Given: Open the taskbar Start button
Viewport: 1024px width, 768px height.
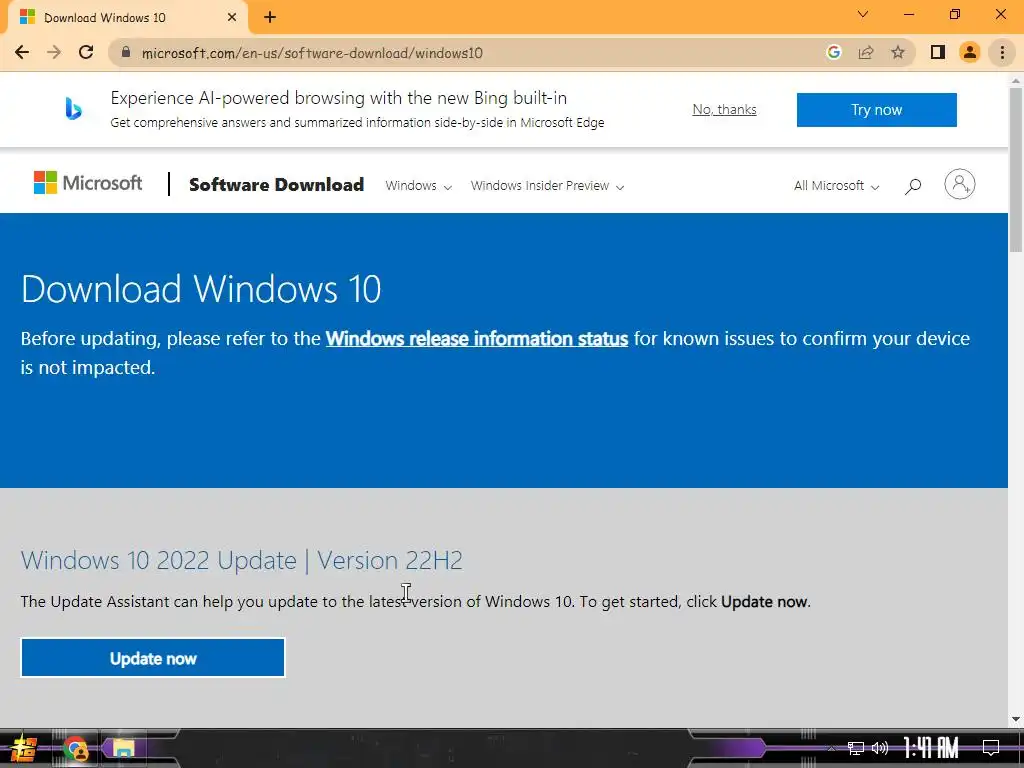Looking at the screenshot, I should pos(24,748).
